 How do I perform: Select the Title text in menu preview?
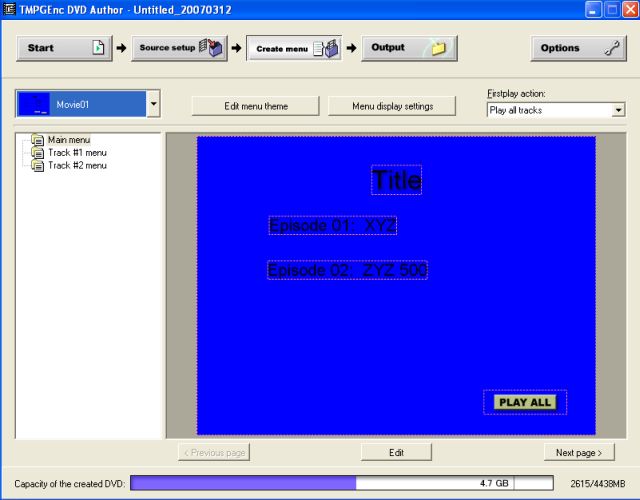tap(396, 180)
